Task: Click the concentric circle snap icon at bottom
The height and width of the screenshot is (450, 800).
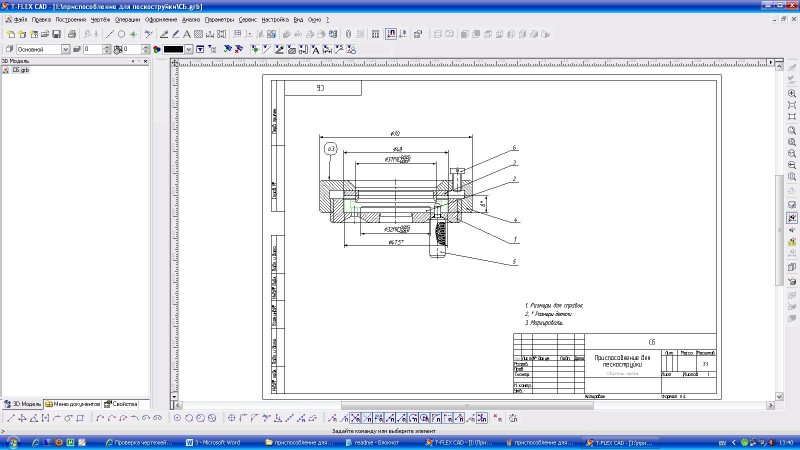Action: (x=177, y=418)
